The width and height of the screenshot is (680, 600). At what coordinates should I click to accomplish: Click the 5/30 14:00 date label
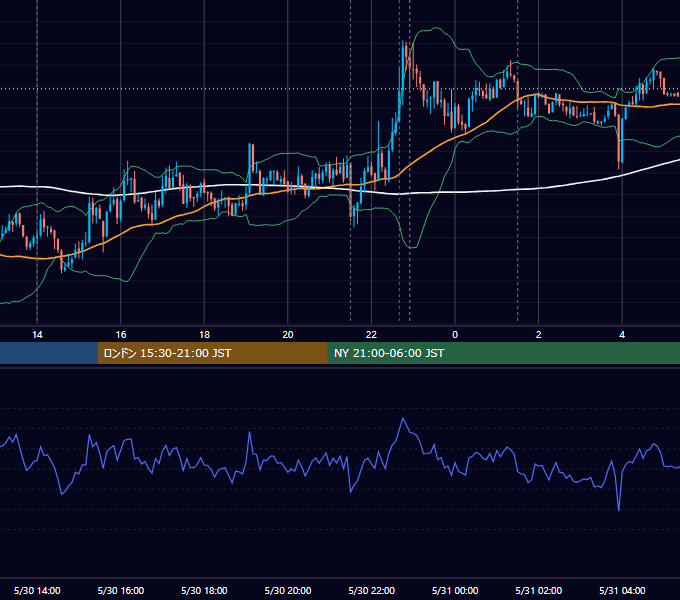37,590
